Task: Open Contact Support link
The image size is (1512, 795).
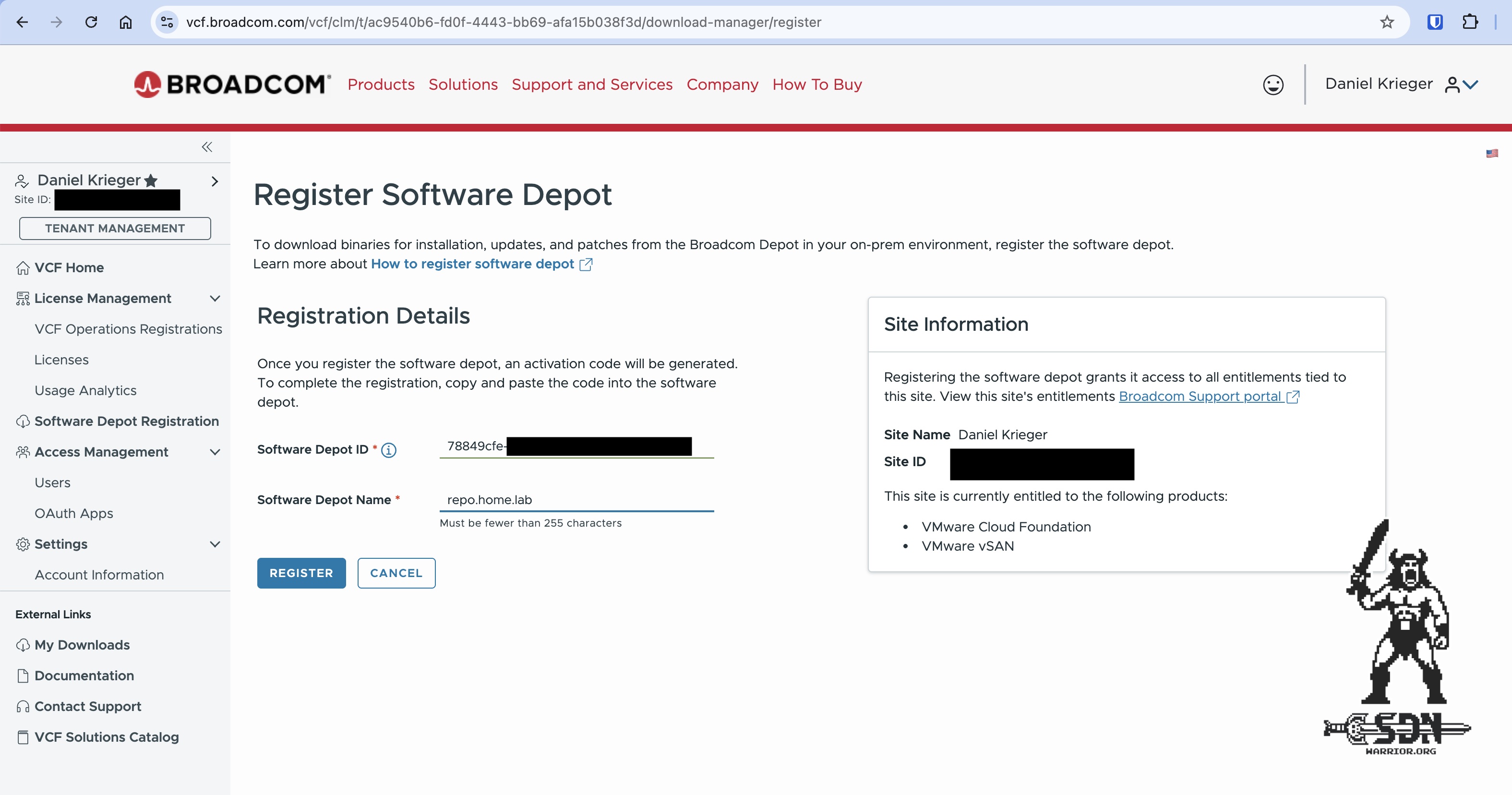Action: click(x=88, y=706)
